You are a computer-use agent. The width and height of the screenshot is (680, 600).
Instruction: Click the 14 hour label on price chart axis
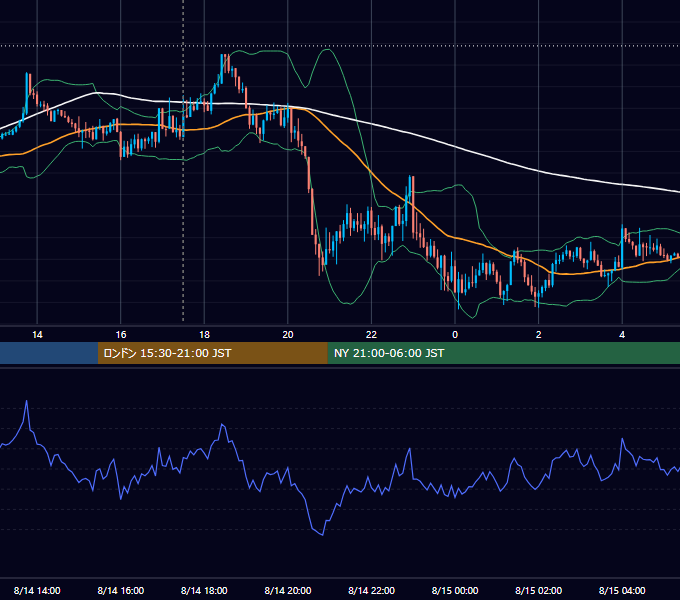click(x=37, y=335)
